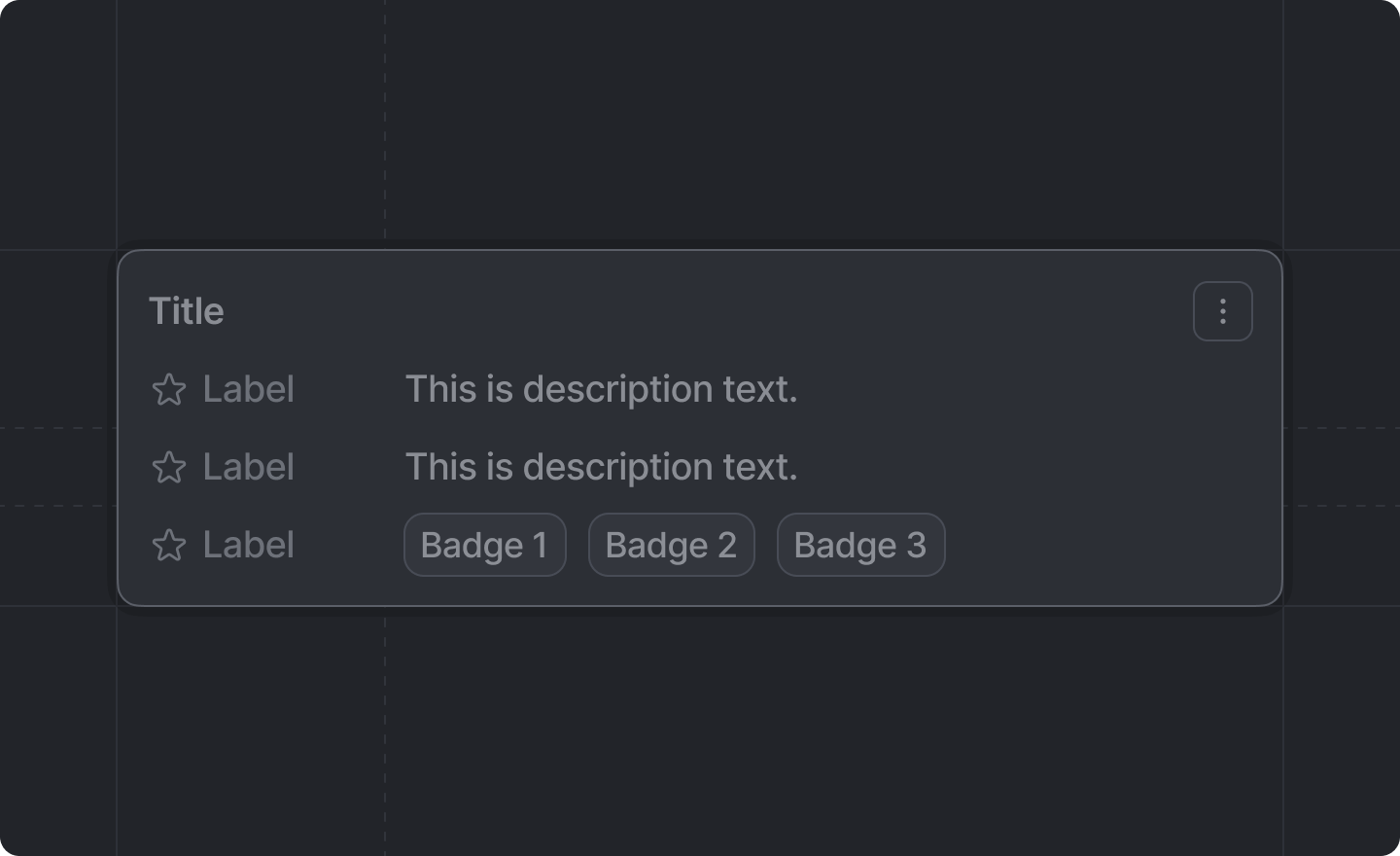The image size is (1400, 856).
Task: Select the Badge 1 chip
Action: click(484, 545)
